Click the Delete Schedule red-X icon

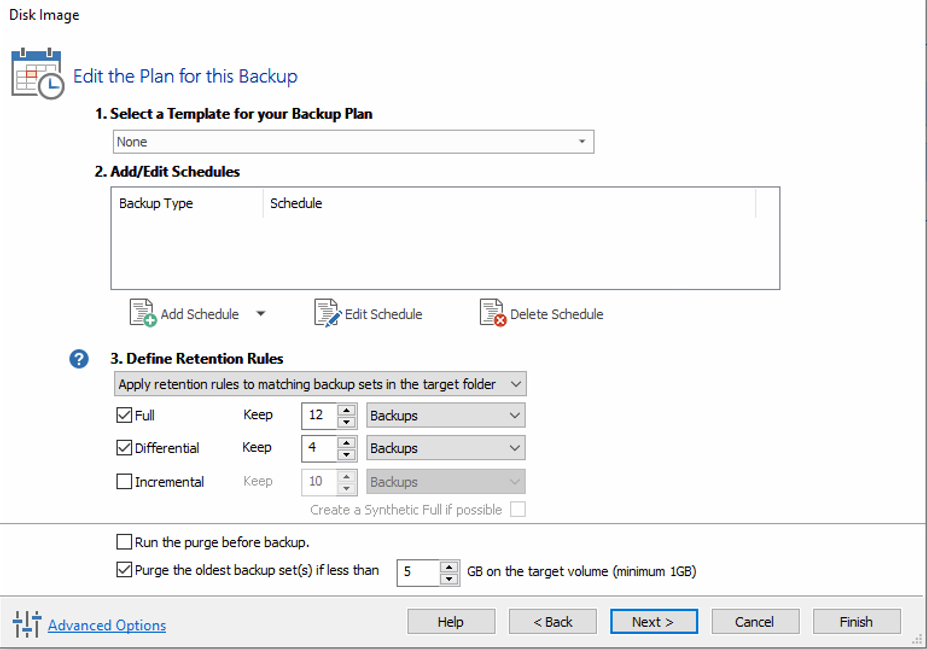[492, 313]
